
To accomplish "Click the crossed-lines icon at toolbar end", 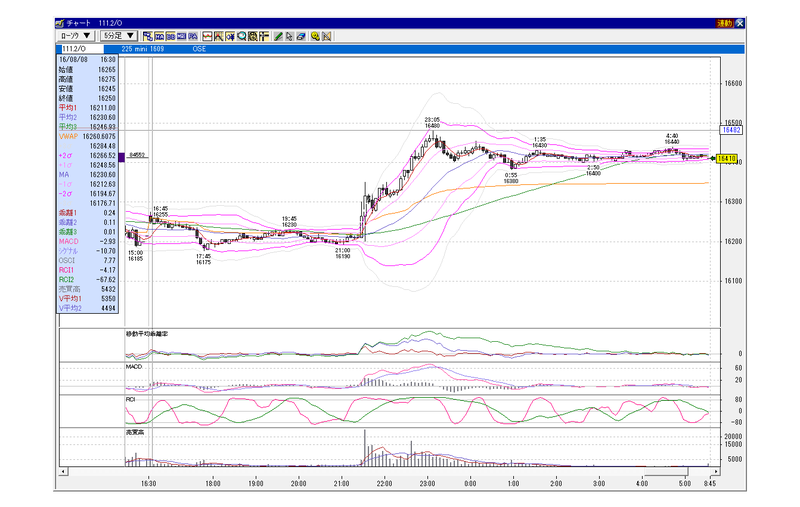I will 327,36.
